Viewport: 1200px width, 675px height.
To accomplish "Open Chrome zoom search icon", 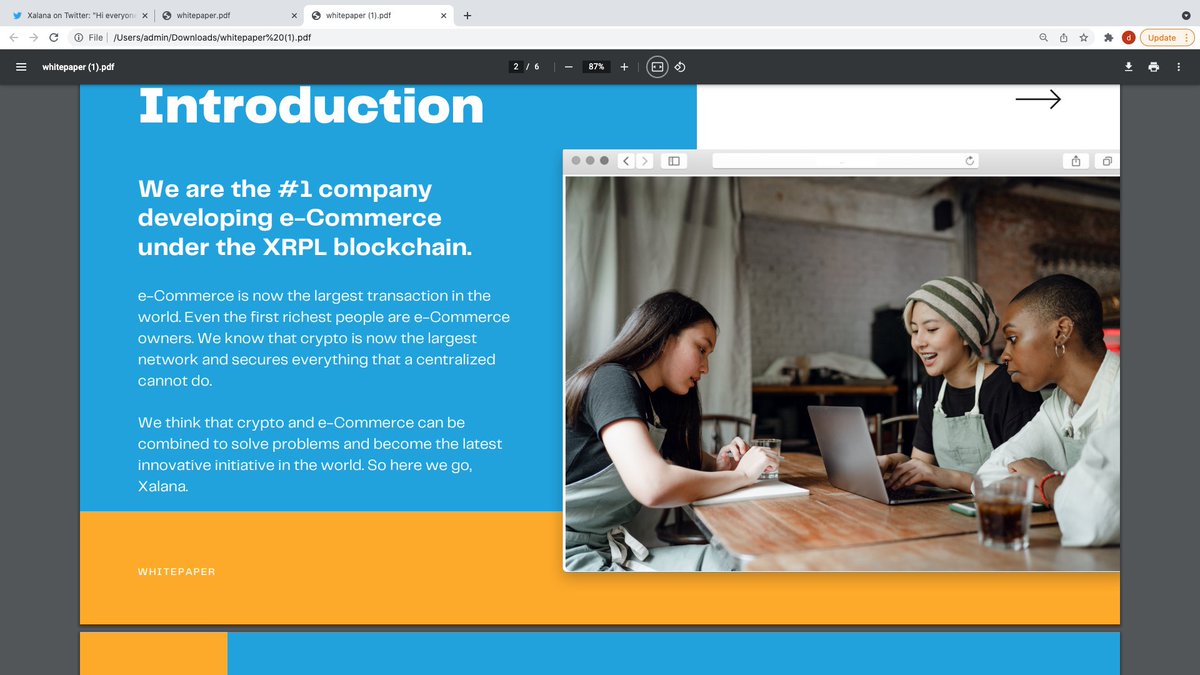I will coord(1044,37).
